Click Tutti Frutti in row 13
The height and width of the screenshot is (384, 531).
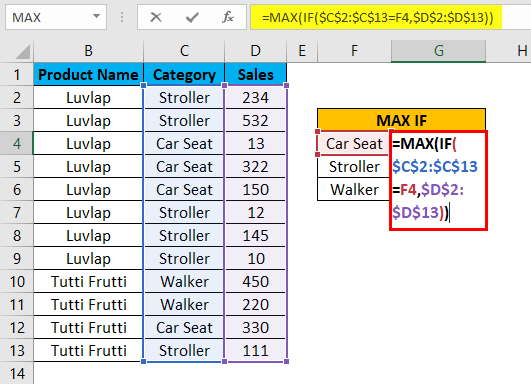88,350
